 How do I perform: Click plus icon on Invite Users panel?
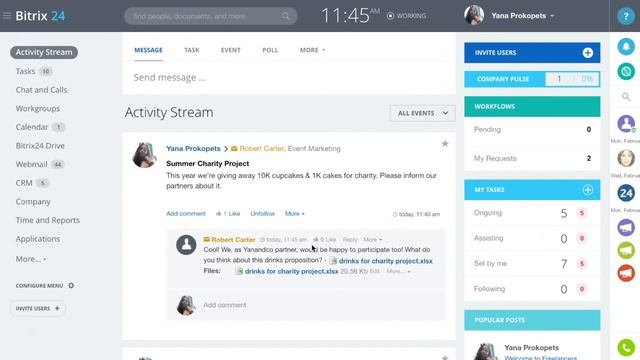(587, 53)
